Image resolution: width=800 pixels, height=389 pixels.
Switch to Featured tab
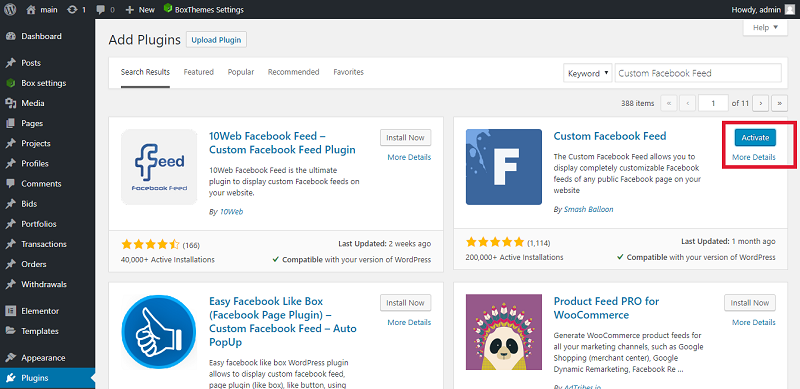click(198, 72)
